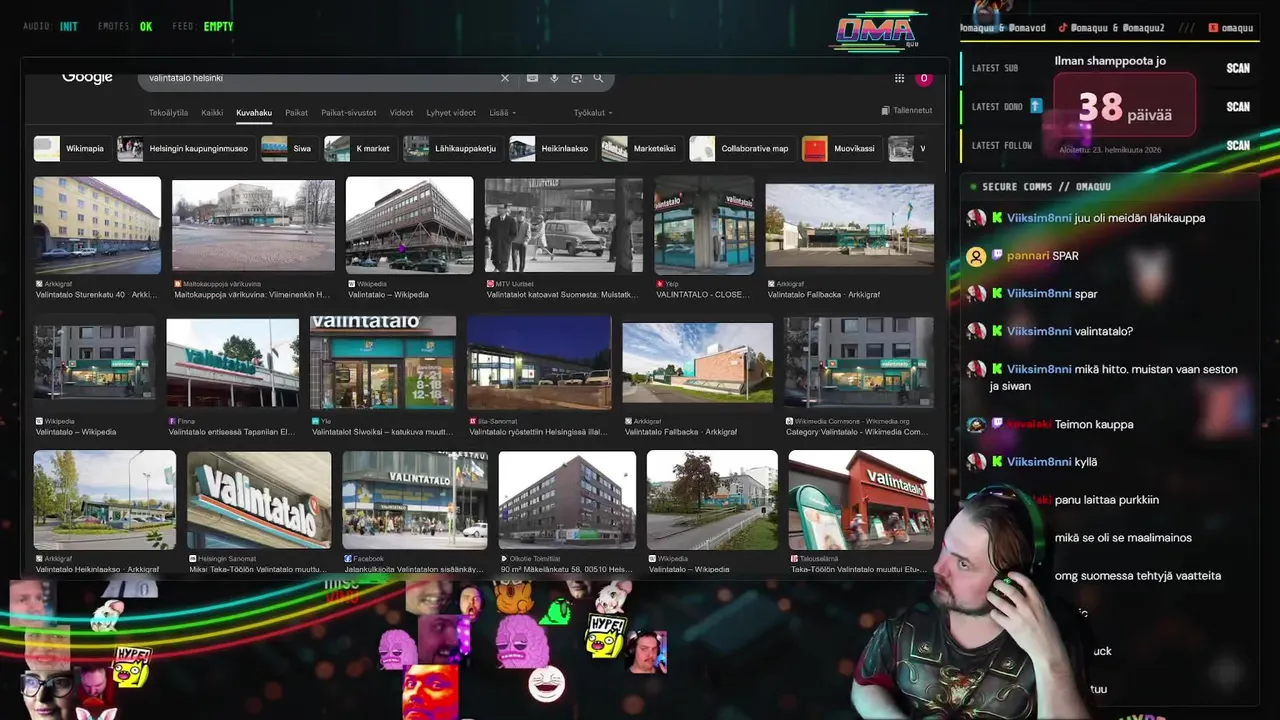Open Maitokauppoja värikuvina image thumbnail

253,225
